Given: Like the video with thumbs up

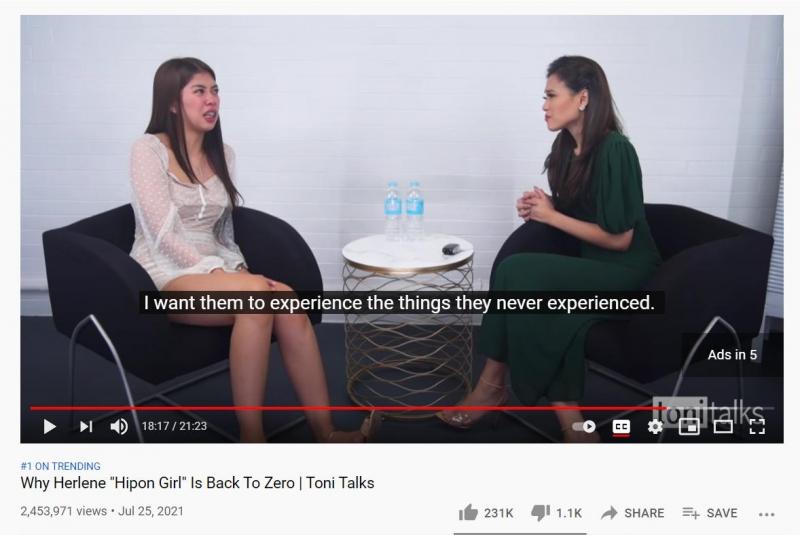Looking at the screenshot, I should click(x=486, y=513).
